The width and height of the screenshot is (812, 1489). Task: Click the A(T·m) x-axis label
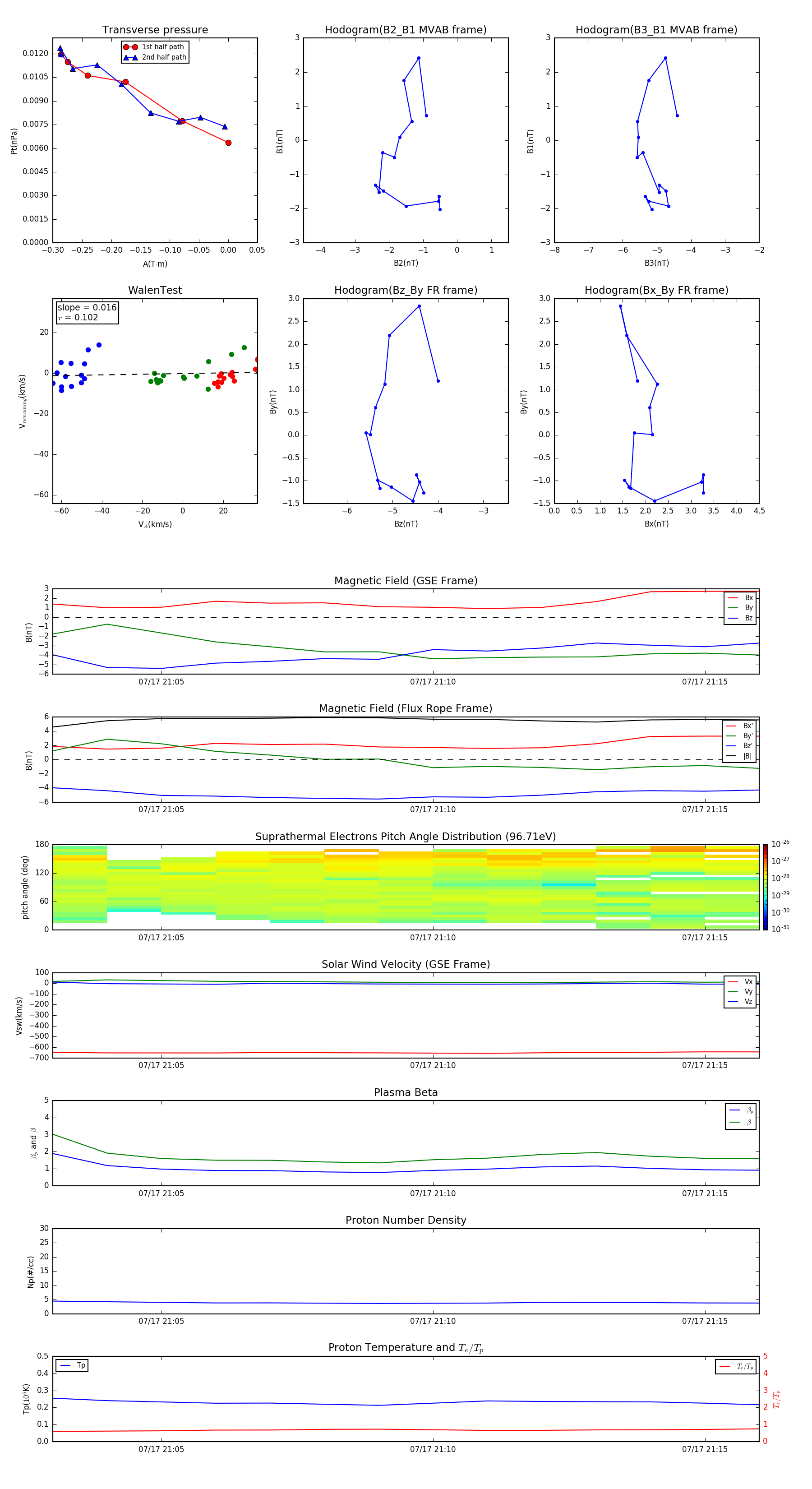(x=155, y=264)
